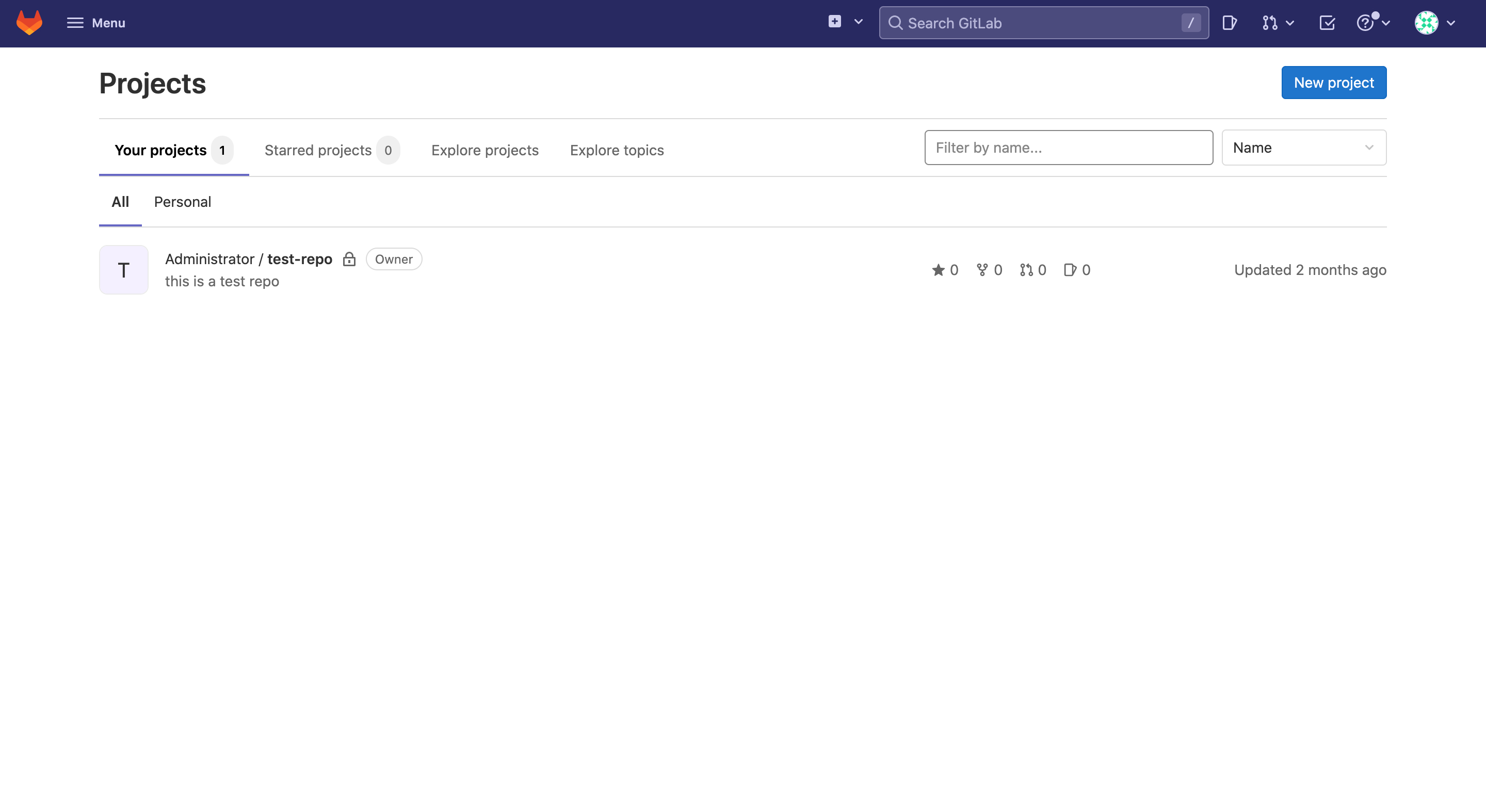Open the Issues icon in navbar

[x=1229, y=23]
